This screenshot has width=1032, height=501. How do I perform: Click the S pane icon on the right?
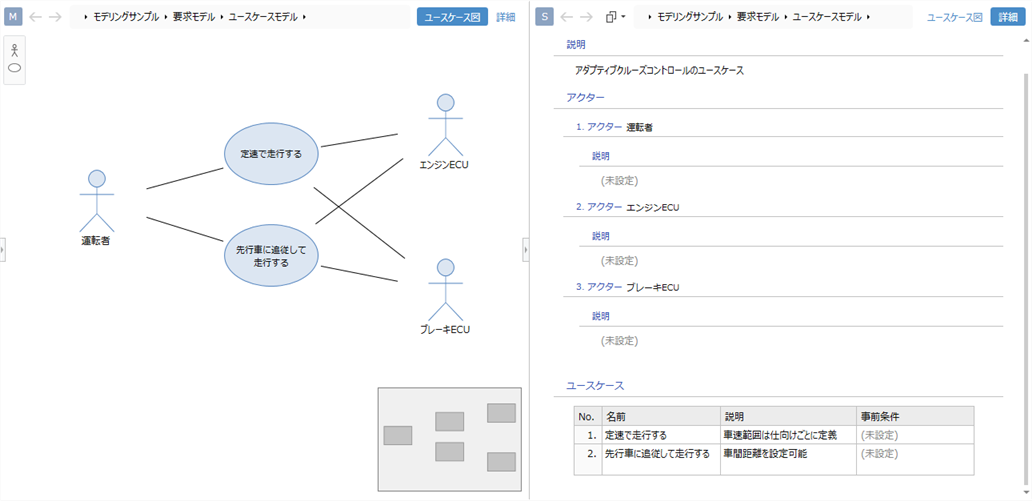543,17
